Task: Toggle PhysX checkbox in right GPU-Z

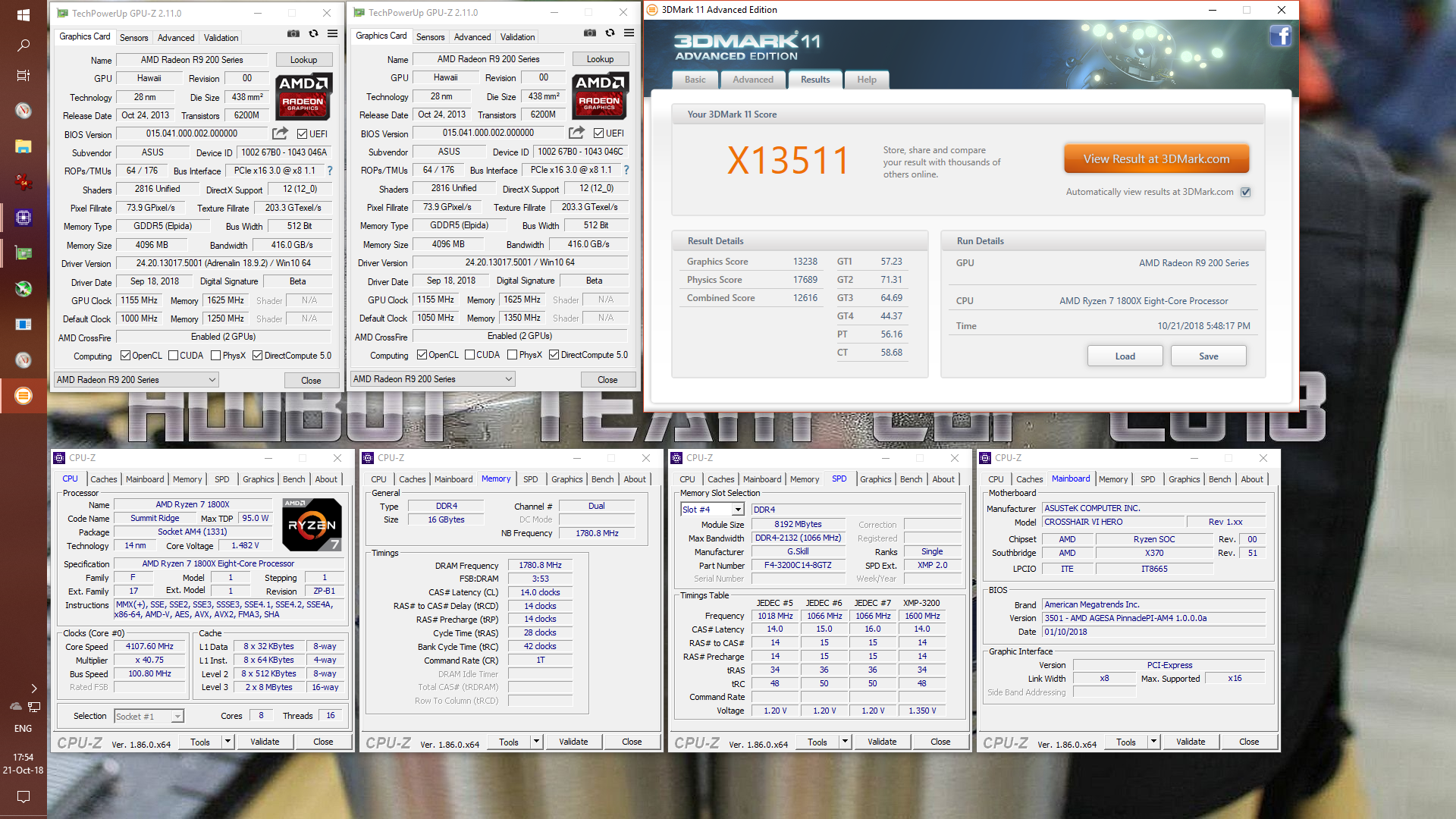Action: (x=512, y=355)
